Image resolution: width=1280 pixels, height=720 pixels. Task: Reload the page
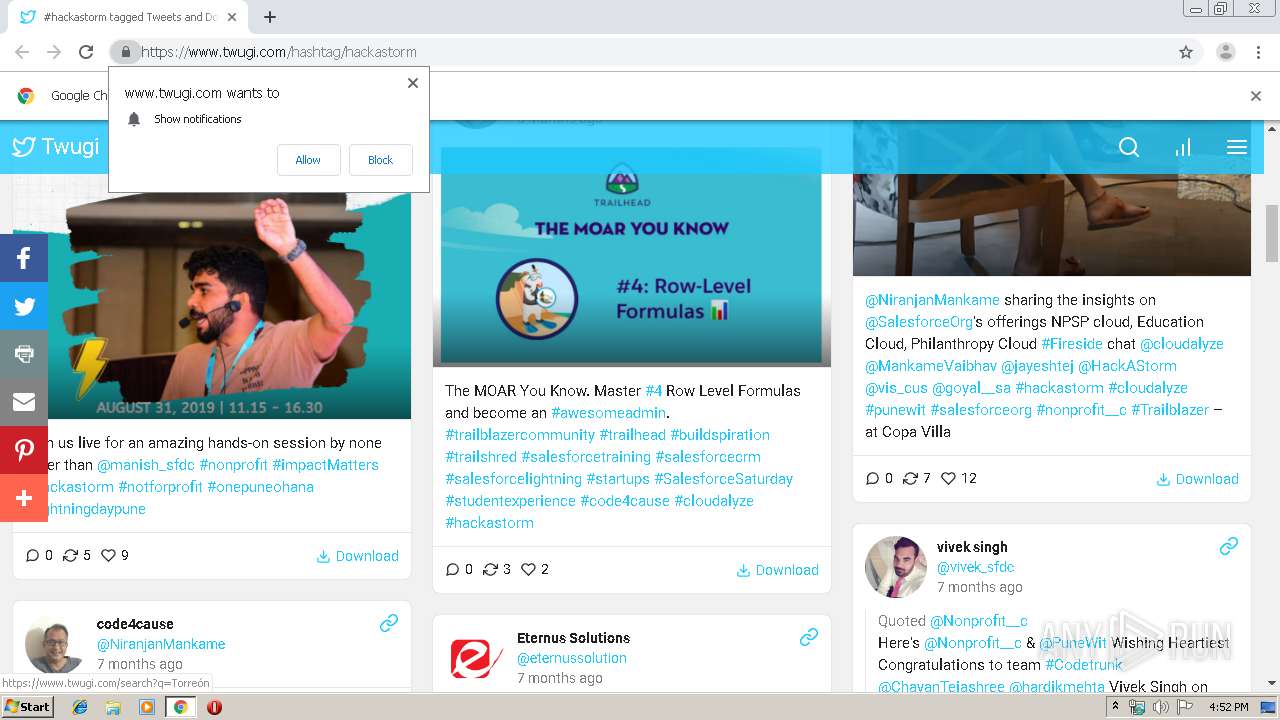point(86,52)
